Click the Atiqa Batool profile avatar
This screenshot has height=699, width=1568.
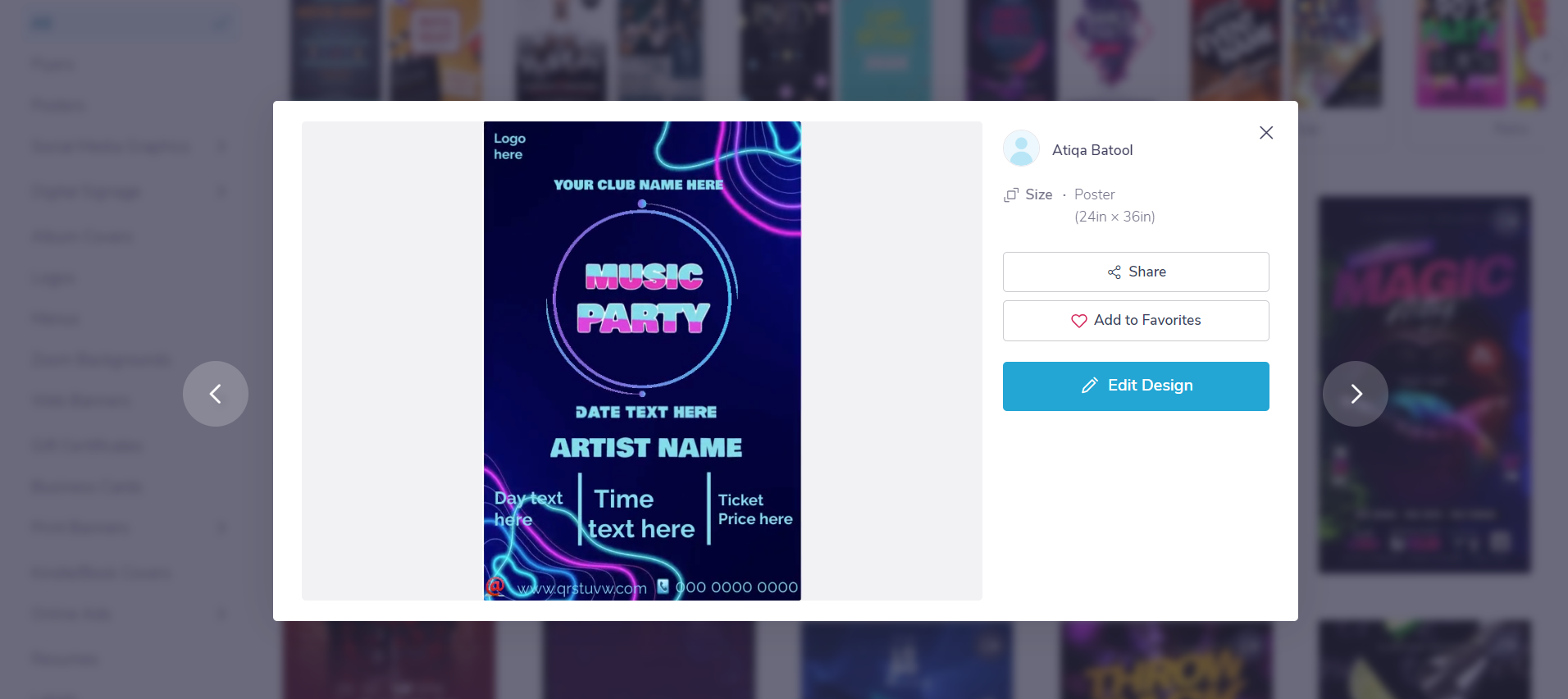point(1021,149)
